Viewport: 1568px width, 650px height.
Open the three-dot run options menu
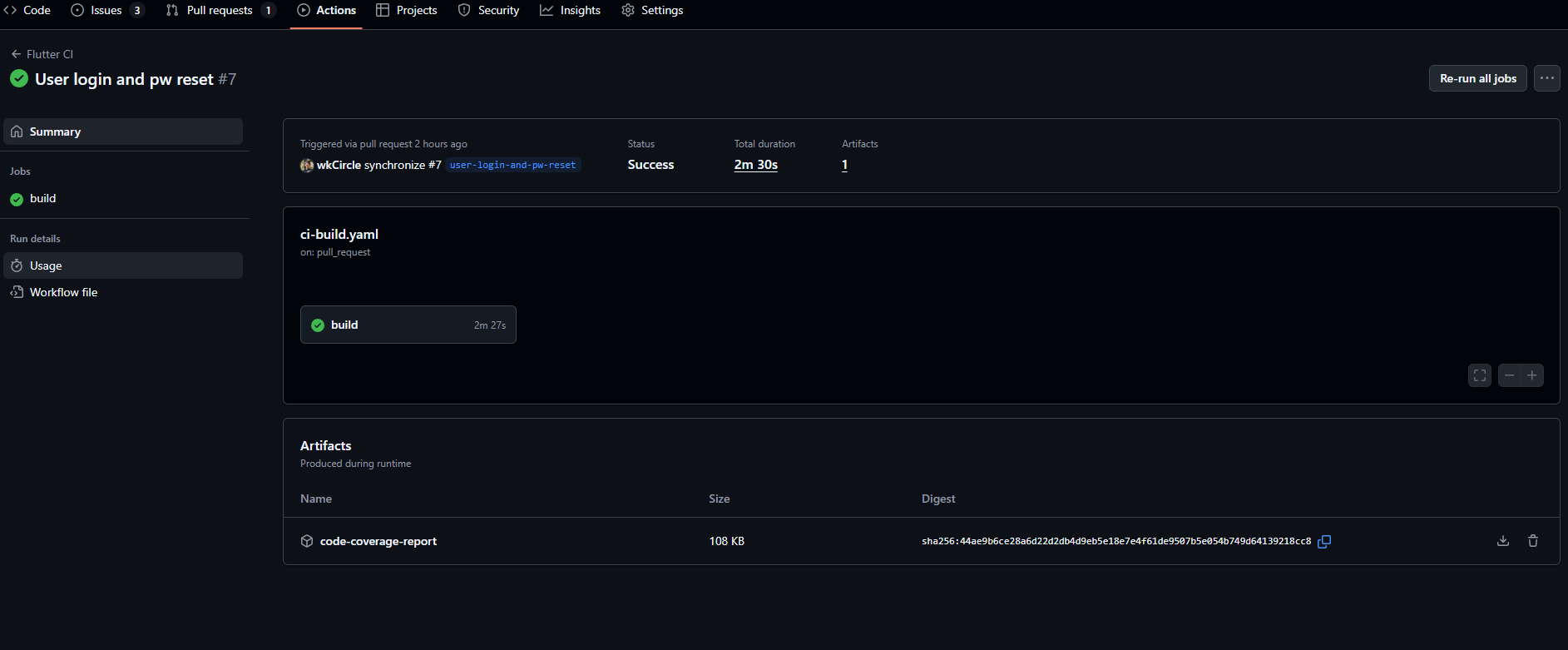tap(1546, 78)
